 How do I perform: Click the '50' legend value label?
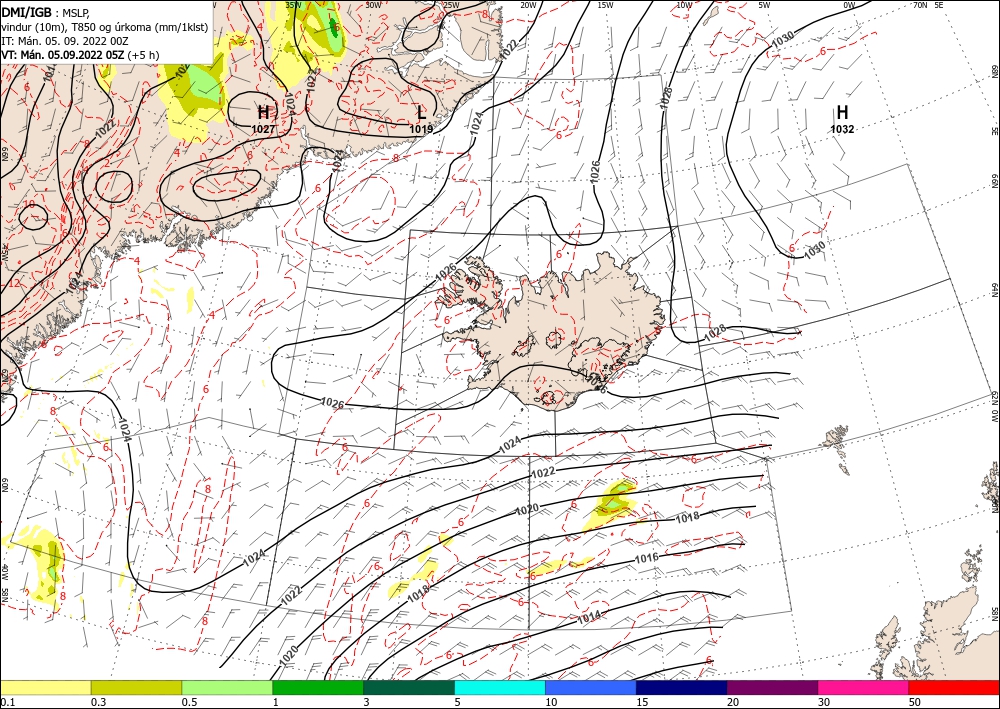[x=915, y=702]
